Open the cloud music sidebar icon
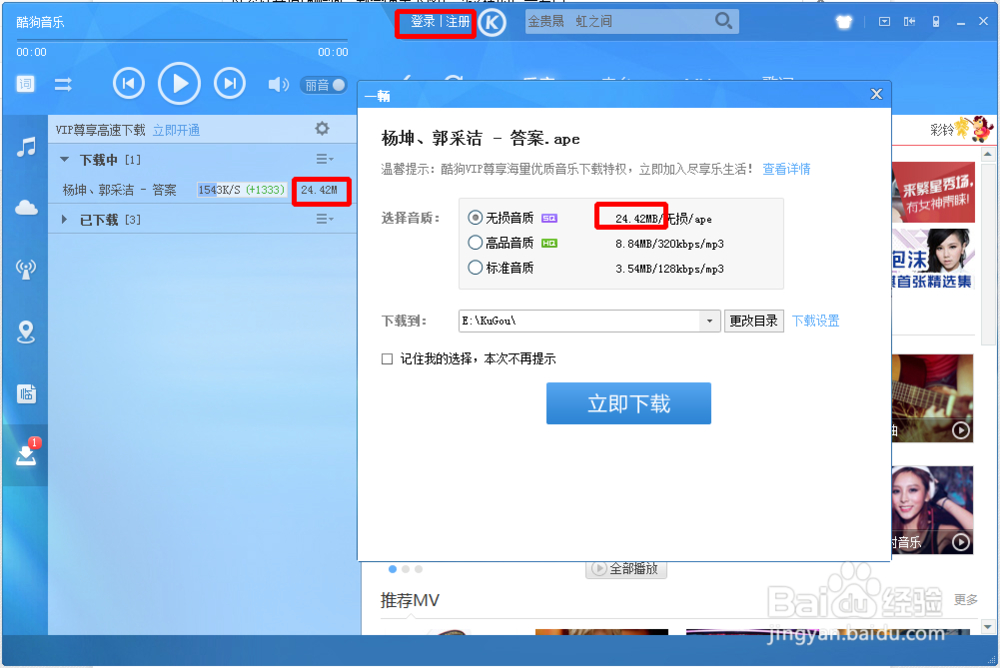 click(26, 207)
